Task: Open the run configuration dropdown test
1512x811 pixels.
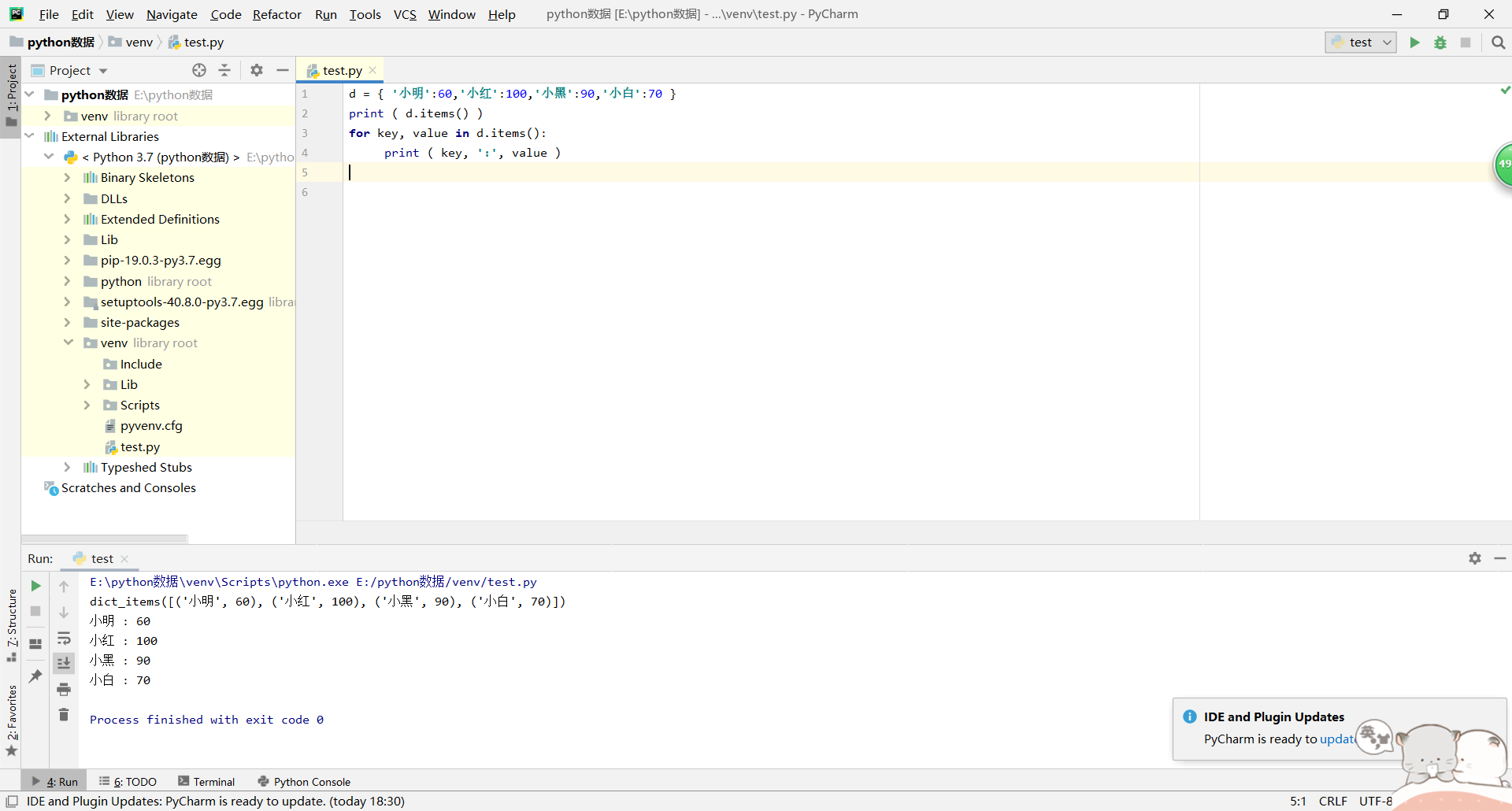Action: [1361, 43]
